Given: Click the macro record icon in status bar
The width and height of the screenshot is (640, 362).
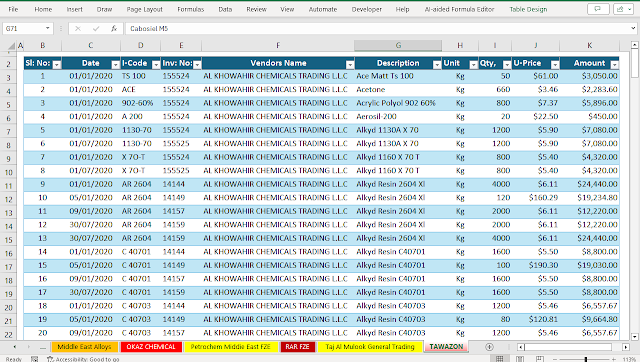Looking at the screenshot, I should pyautogui.click(x=34, y=359).
